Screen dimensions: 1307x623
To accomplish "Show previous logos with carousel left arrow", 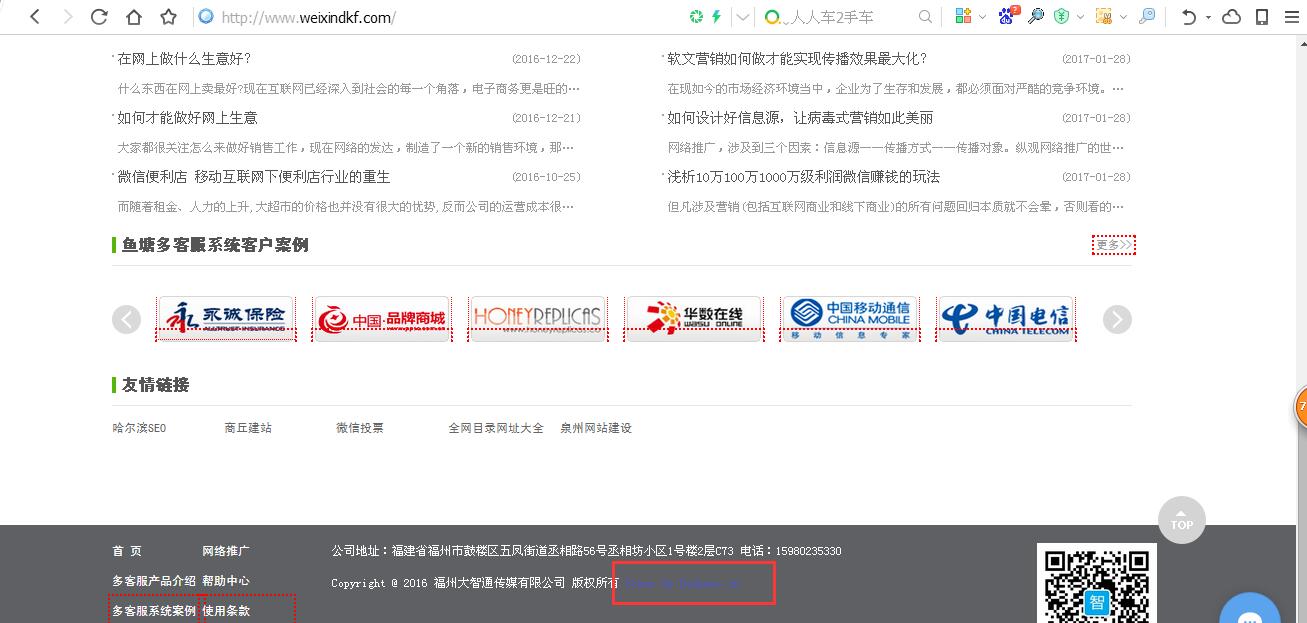I will point(126,319).
